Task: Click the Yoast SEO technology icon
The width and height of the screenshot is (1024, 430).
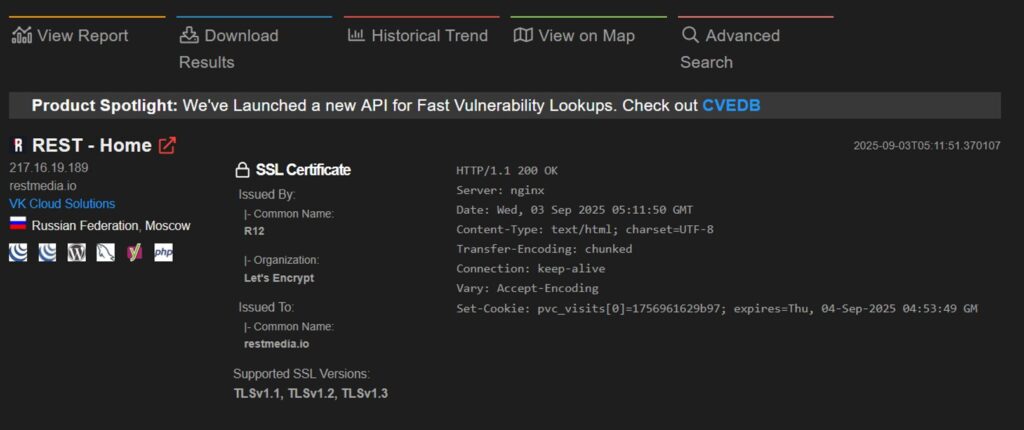Action: point(134,252)
